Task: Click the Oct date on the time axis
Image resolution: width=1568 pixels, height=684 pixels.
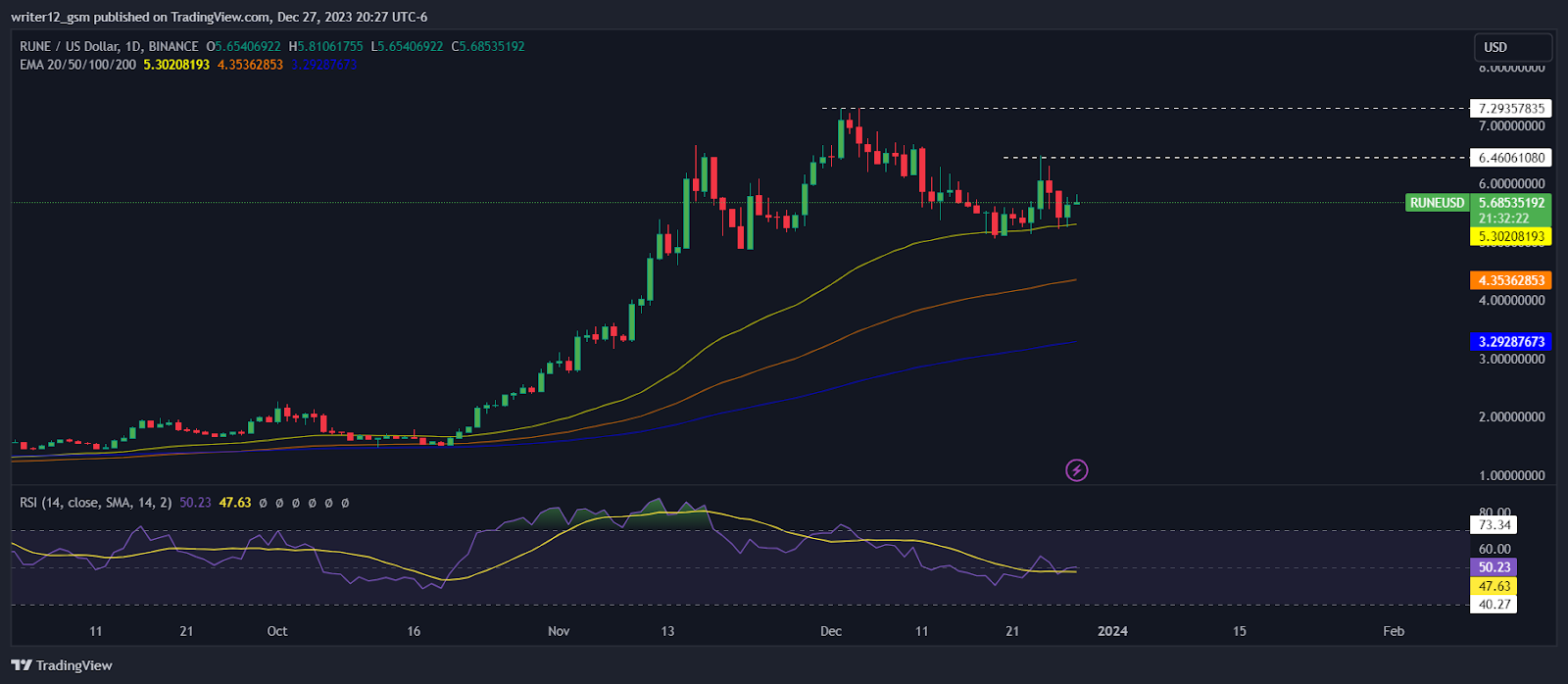Action: (277, 631)
